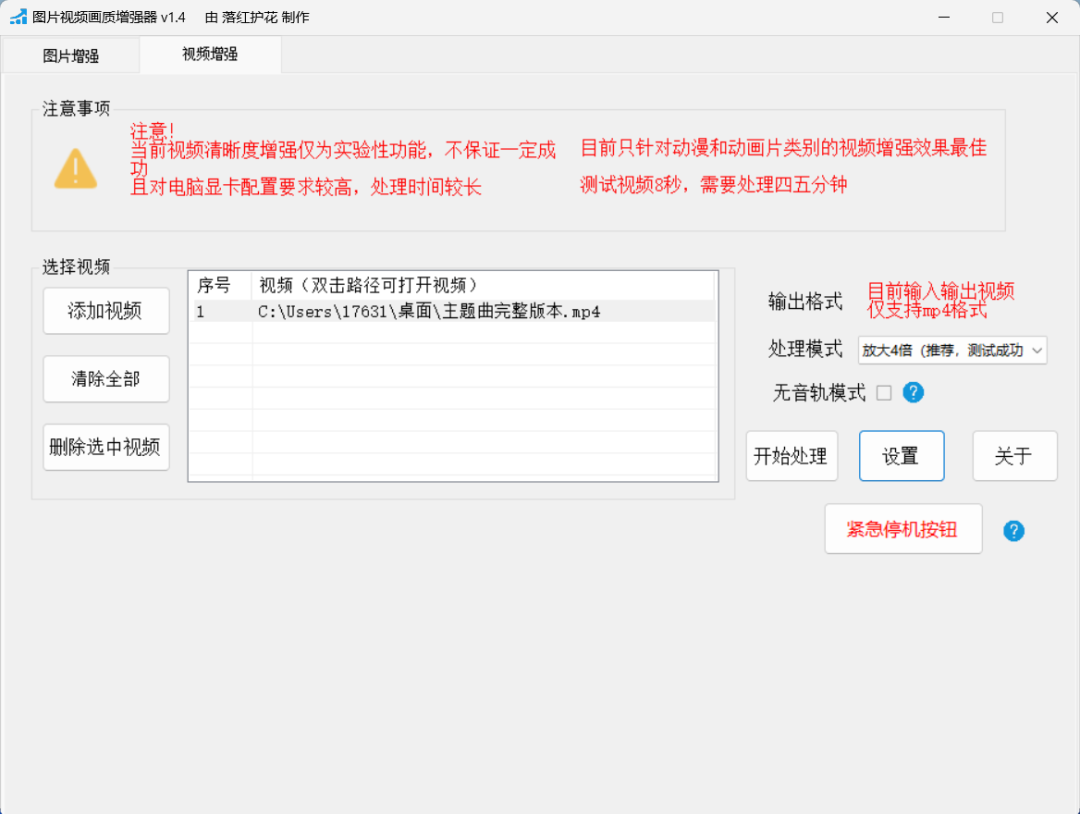The width and height of the screenshot is (1080, 814).
Task: Click the yellow warning triangle icon
Action: pyautogui.click(x=75, y=169)
